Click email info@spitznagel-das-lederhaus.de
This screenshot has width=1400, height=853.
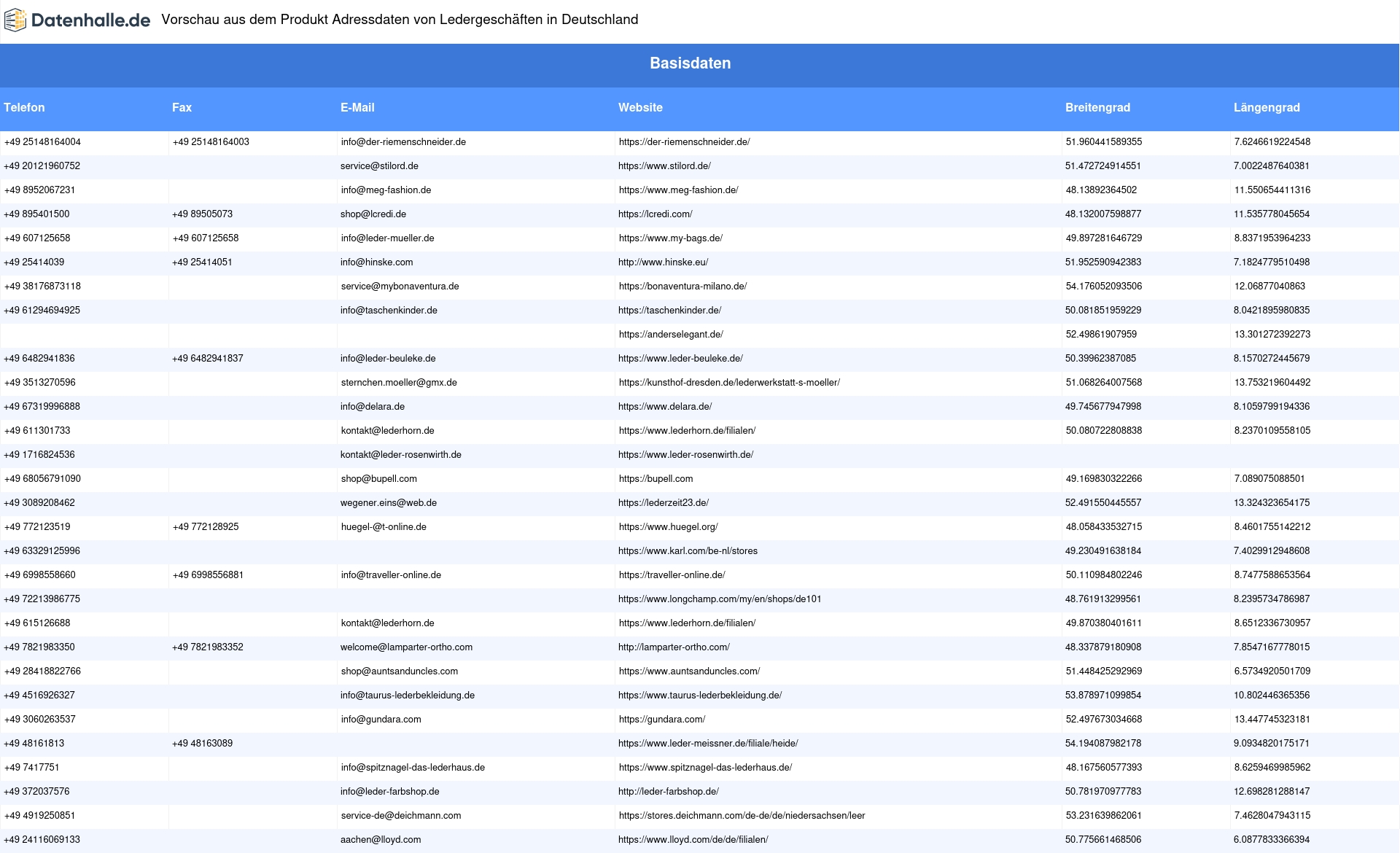point(413,768)
